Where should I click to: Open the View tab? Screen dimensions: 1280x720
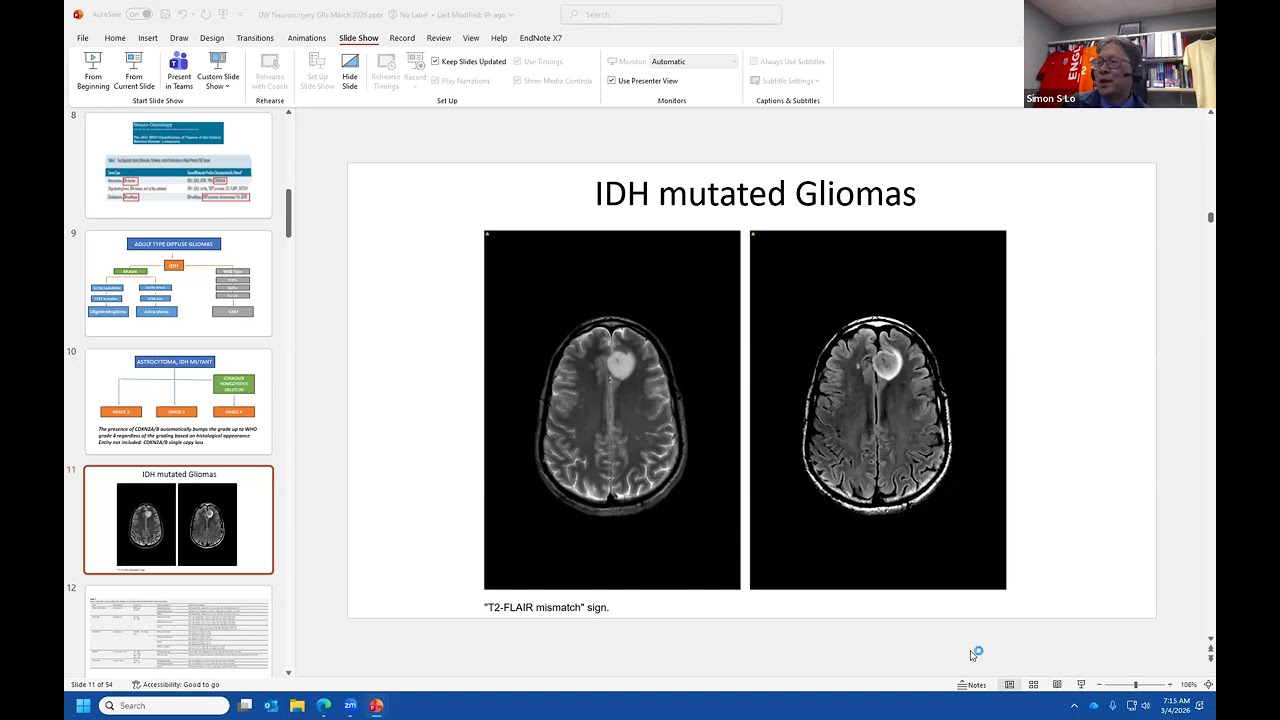(471, 38)
